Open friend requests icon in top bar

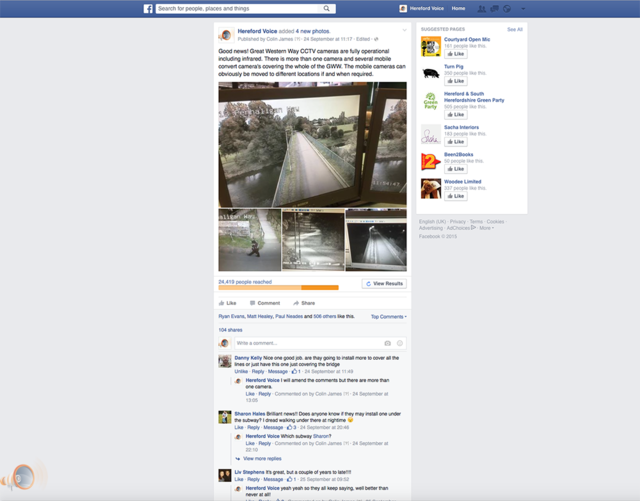[x=482, y=8]
